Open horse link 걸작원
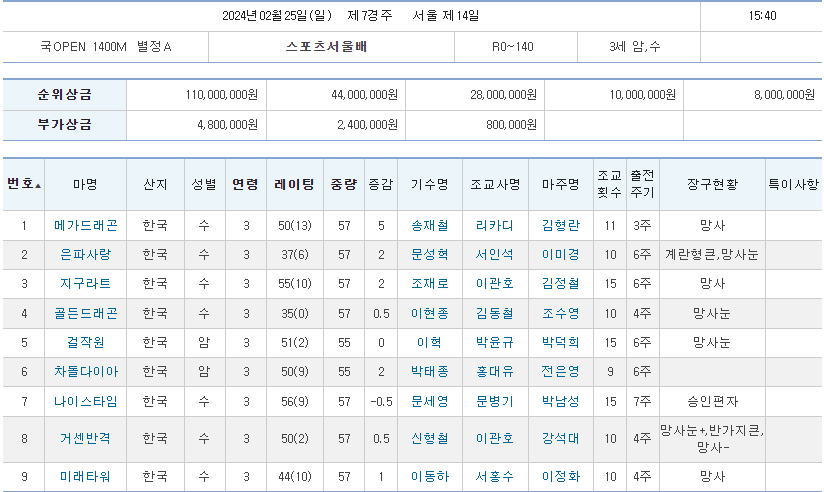 [86, 342]
